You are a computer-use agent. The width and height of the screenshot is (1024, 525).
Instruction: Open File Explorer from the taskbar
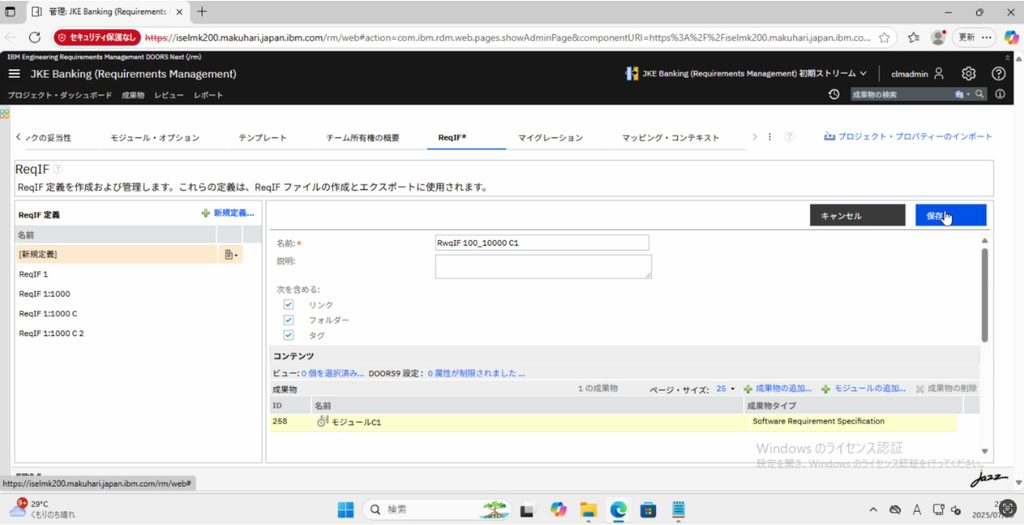click(589, 509)
